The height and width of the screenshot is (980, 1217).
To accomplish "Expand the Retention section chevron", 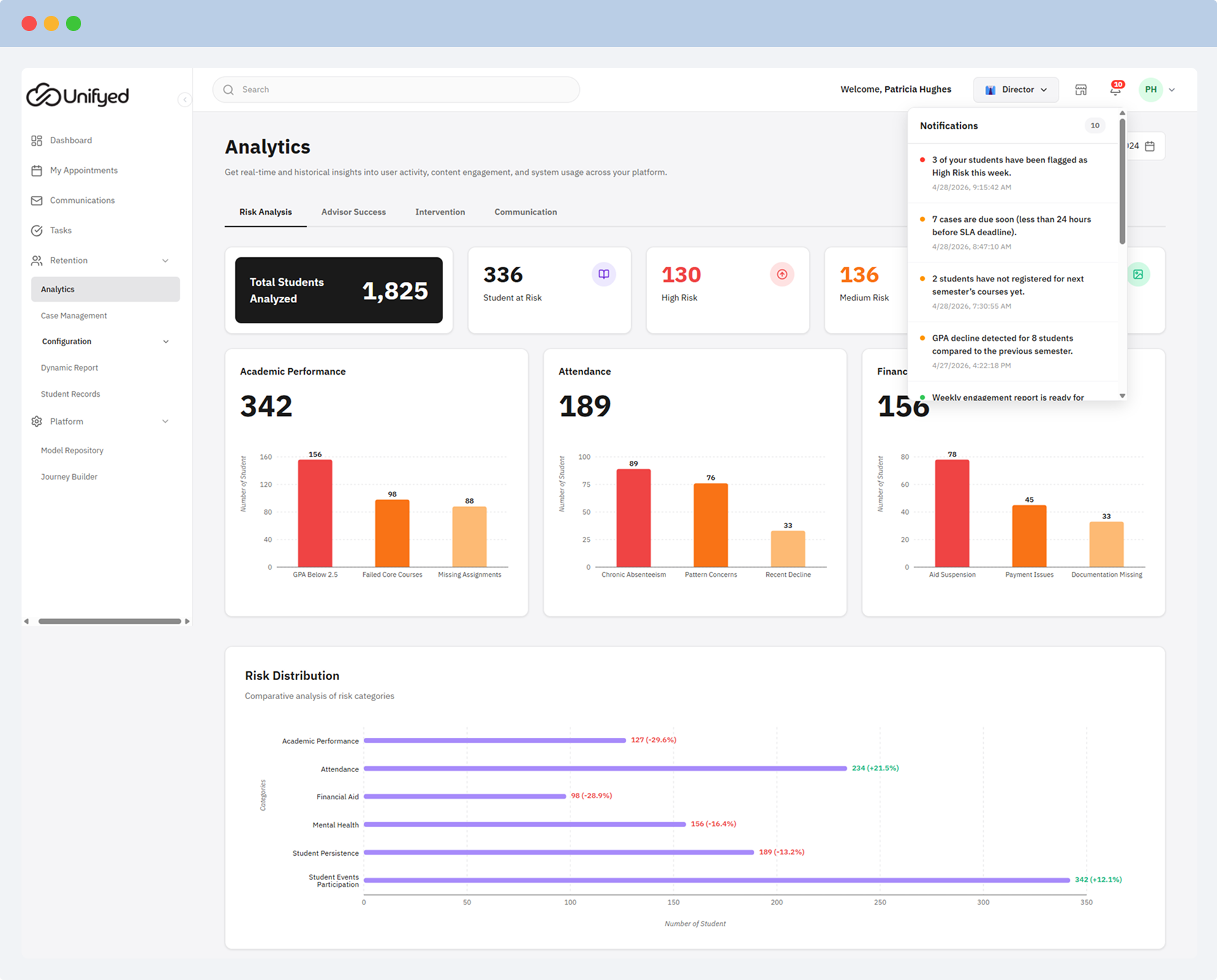I will tap(165, 261).
